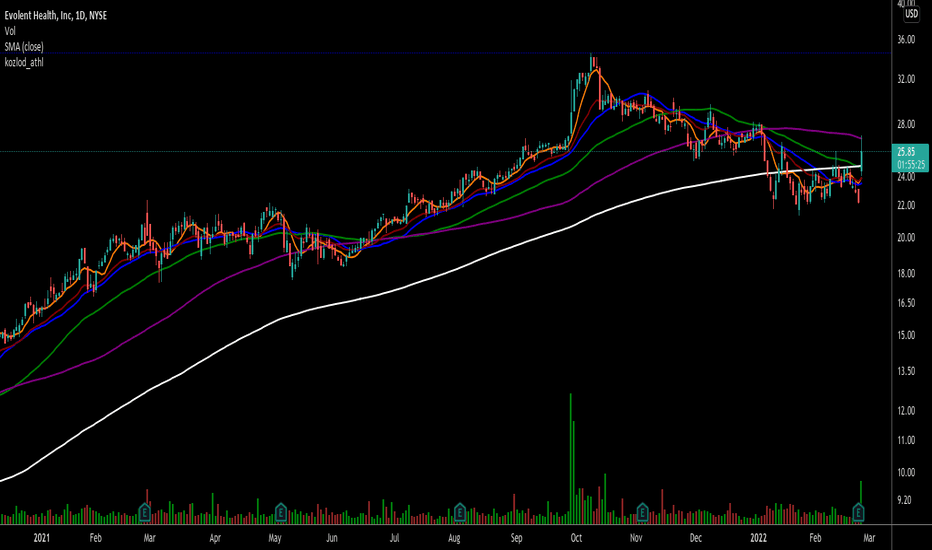Click the 20.00 price axis label
932x550 pixels.
coord(906,238)
